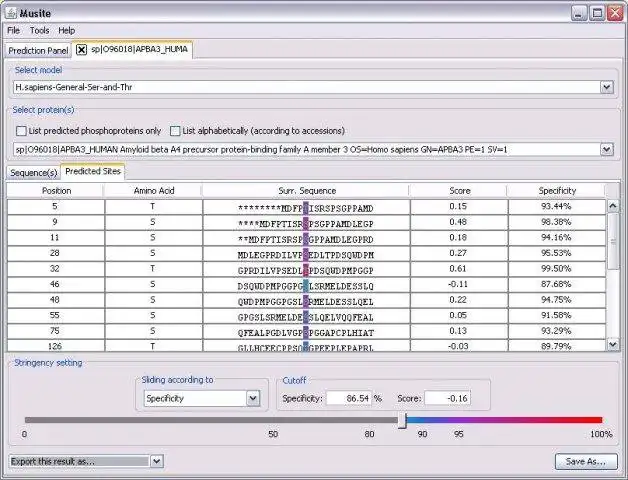Click specificity value 93.44%
628x480 pixels.
(x=556, y=206)
